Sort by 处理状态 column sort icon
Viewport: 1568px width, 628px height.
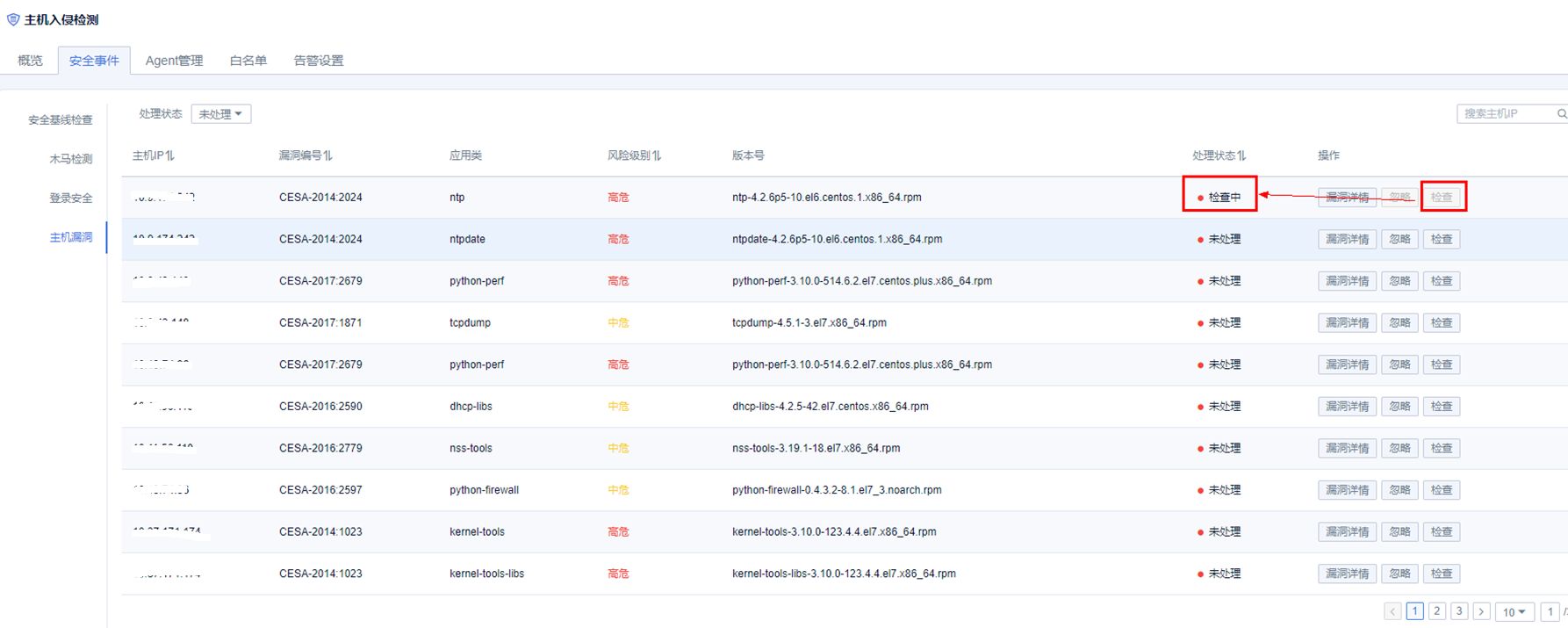coord(1241,155)
